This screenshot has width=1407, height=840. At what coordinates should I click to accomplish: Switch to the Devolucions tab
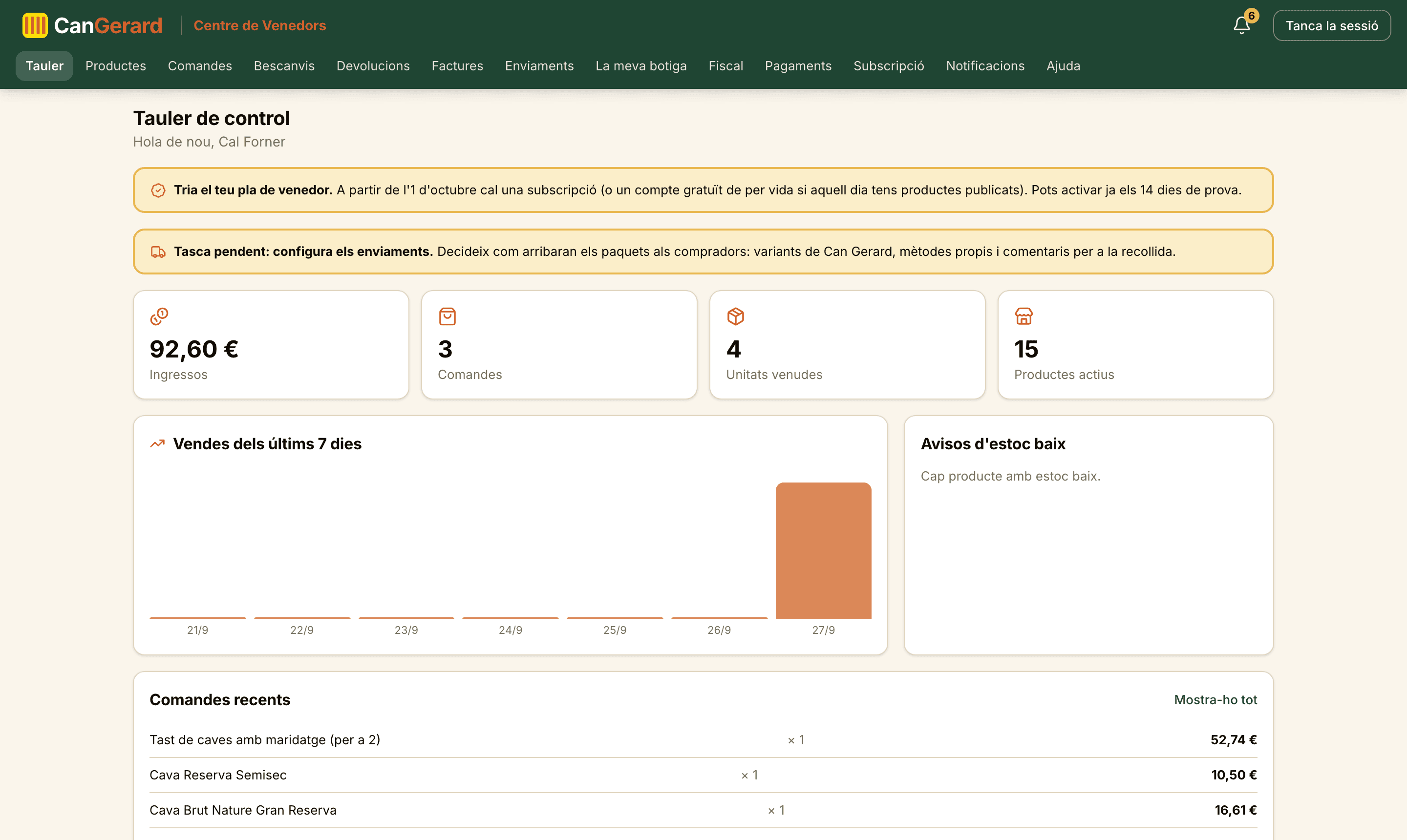pyautogui.click(x=373, y=66)
